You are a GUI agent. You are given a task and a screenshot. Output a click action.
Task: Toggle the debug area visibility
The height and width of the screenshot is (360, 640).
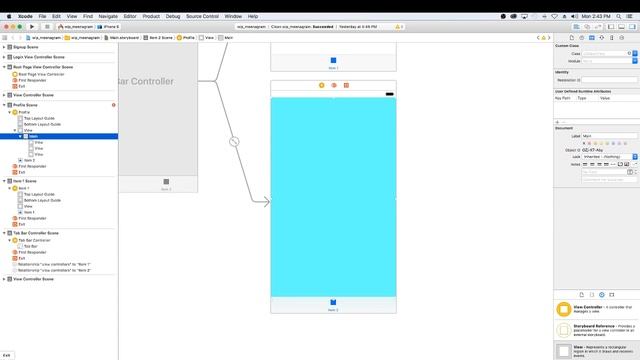tap(621, 27)
